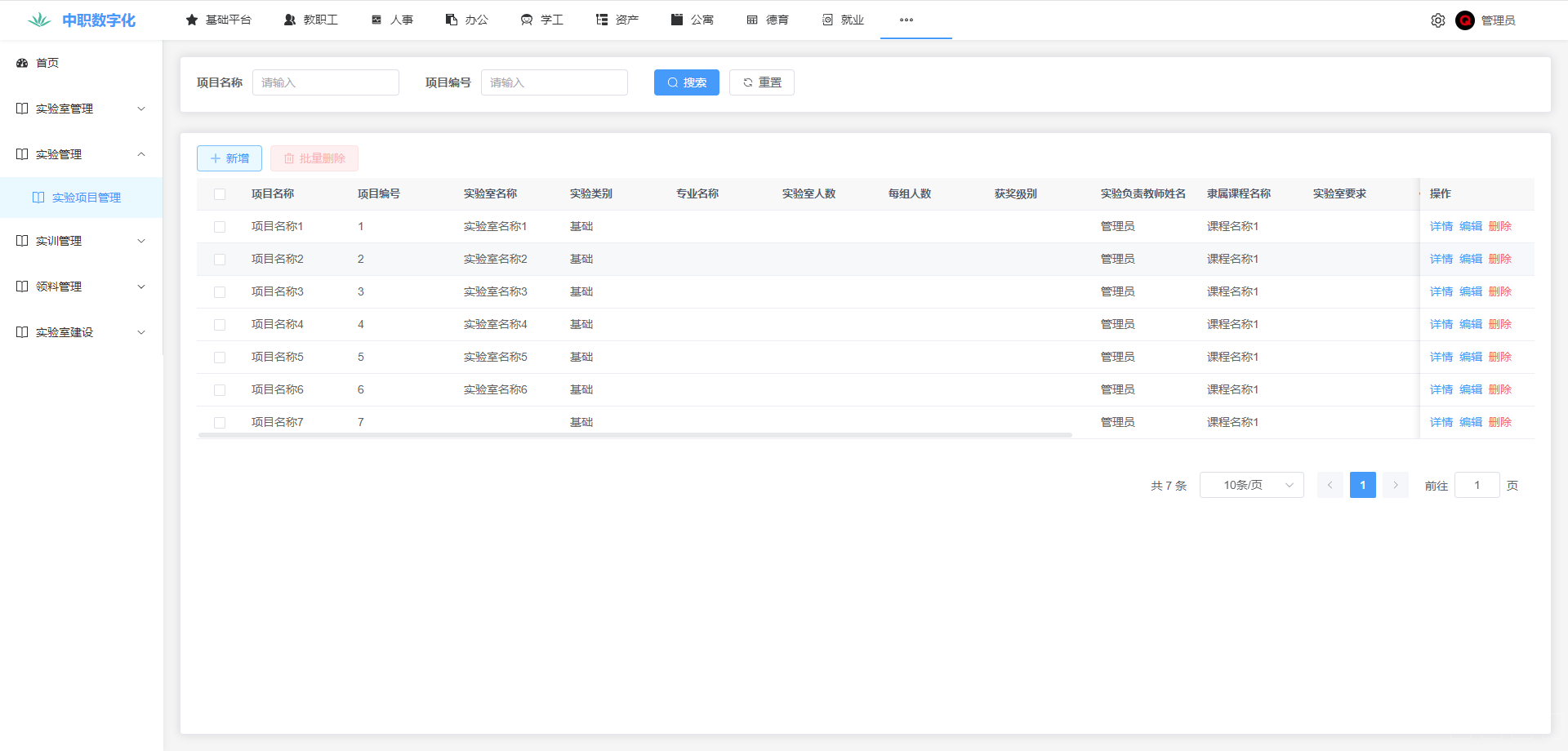Click the home dashboard icon in sidebar

click(22, 63)
